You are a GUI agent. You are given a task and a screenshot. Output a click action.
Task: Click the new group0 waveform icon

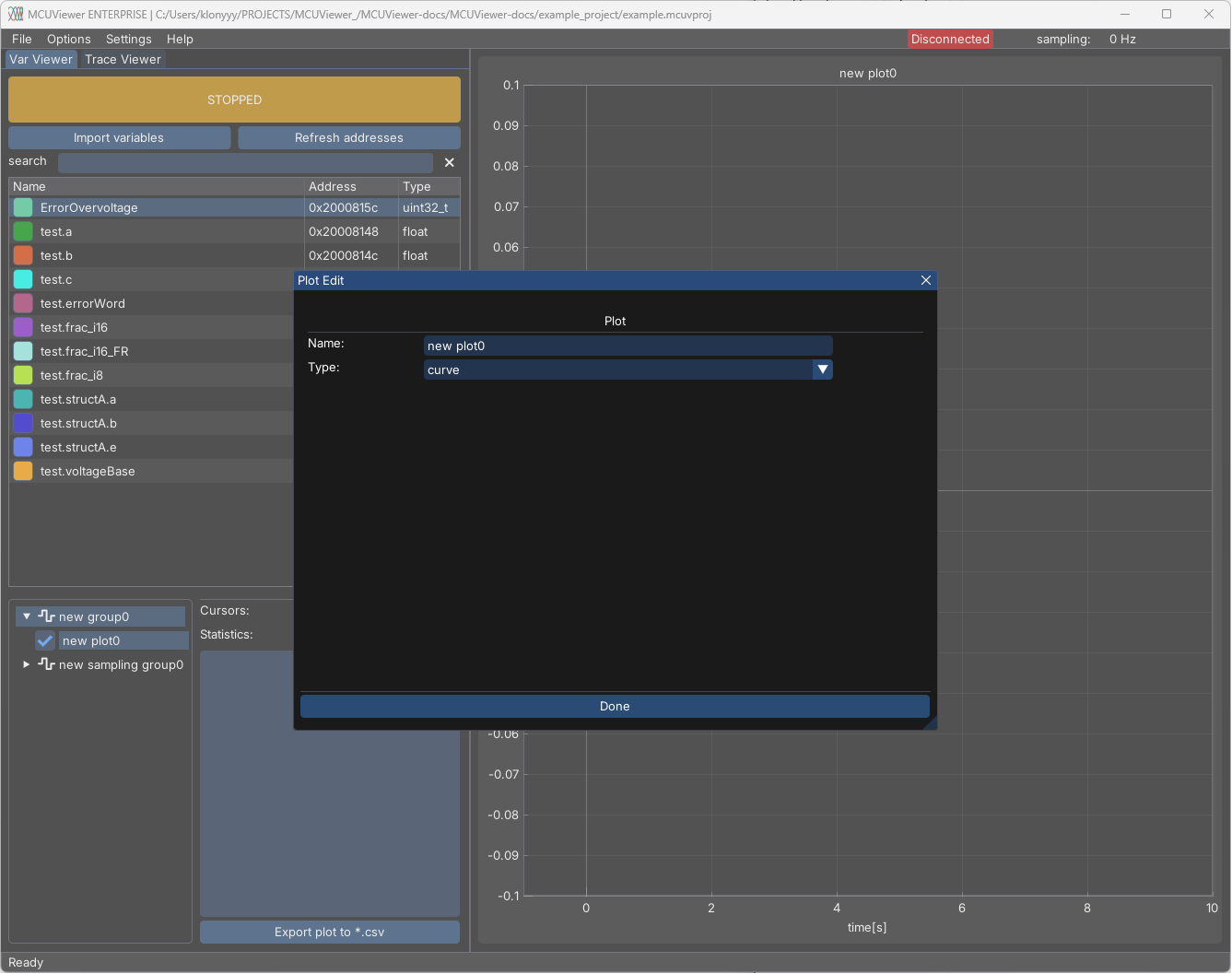coord(47,616)
